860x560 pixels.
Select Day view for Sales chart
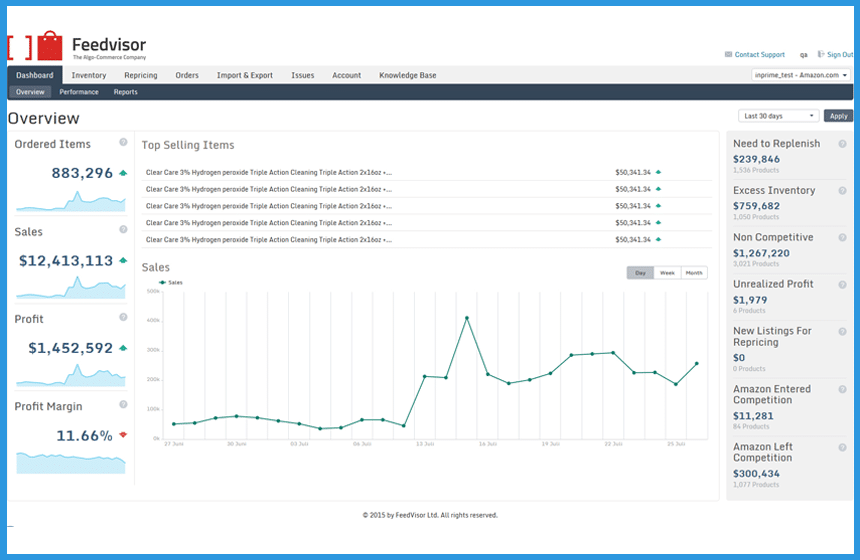[x=640, y=273]
